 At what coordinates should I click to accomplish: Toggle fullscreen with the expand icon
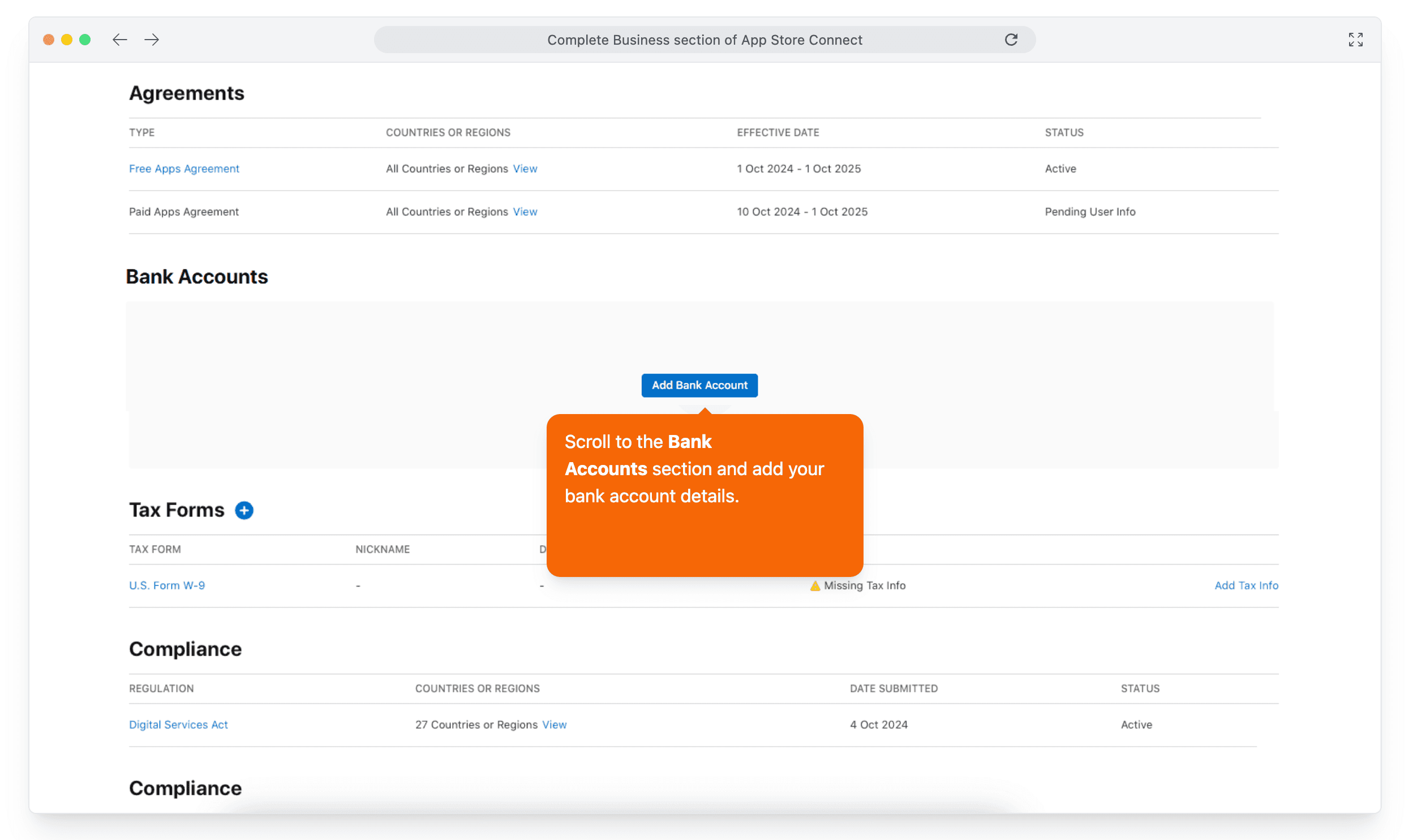(x=1355, y=40)
